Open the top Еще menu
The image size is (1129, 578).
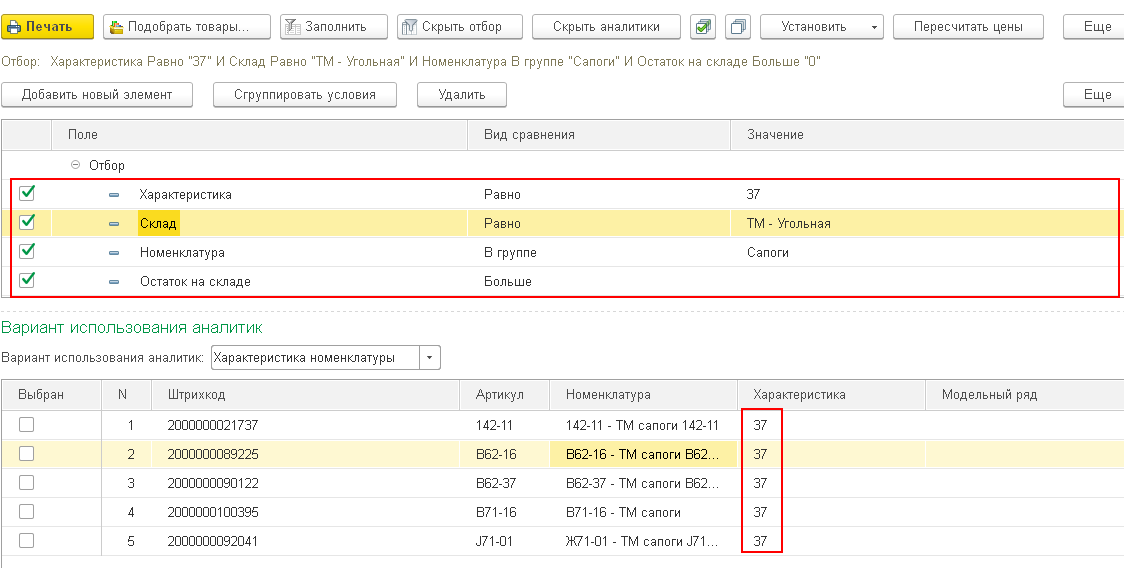click(x=1096, y=27)
